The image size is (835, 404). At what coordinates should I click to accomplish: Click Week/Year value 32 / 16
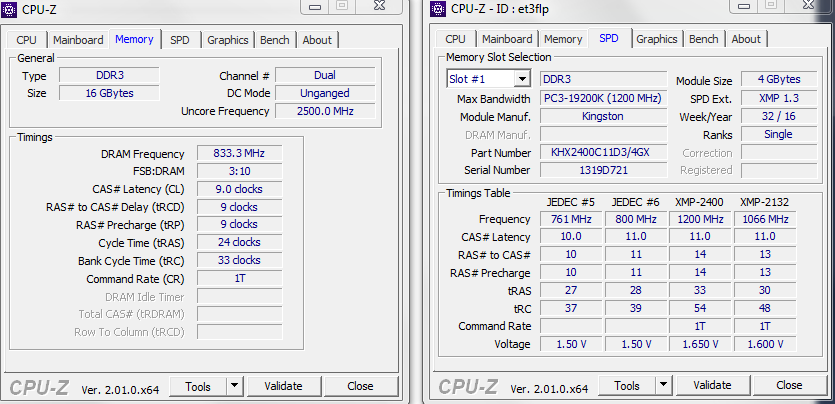coord(779,116)
